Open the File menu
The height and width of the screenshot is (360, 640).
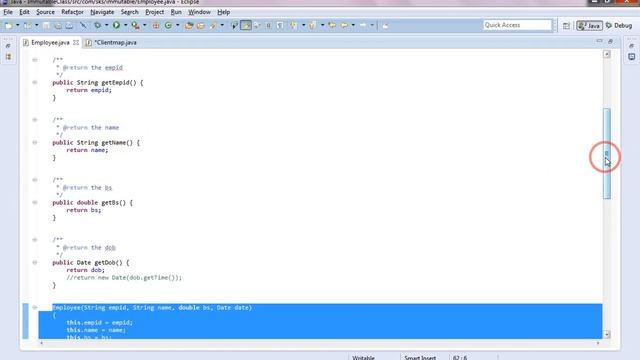[x=8, y=12]
